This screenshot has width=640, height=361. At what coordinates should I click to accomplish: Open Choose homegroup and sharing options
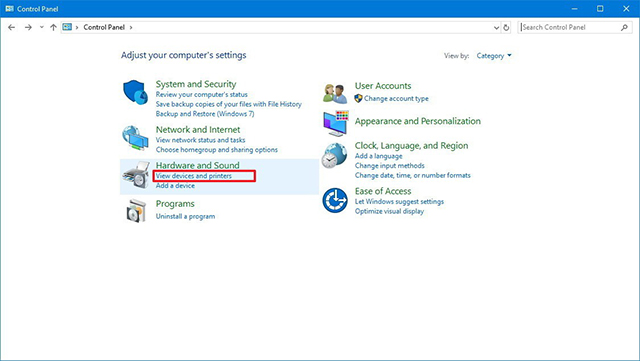[x=217, y=150]
